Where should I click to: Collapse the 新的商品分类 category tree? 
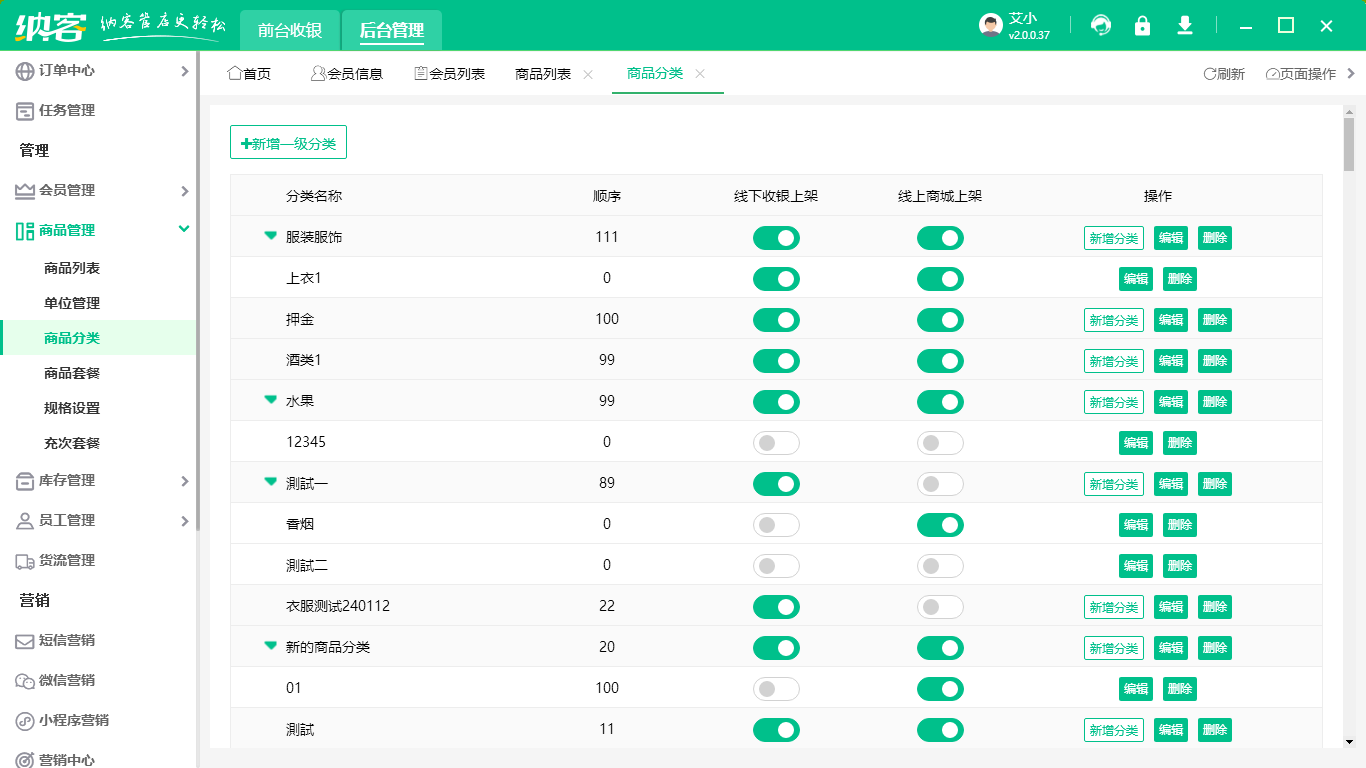[270, 646]
